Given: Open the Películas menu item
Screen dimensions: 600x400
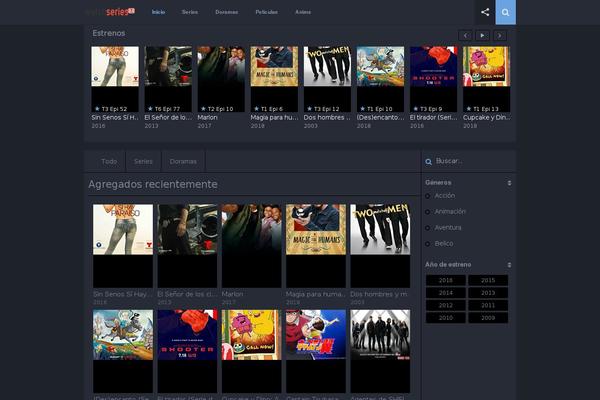Looking at the screenshot, I should click(267, 12).
